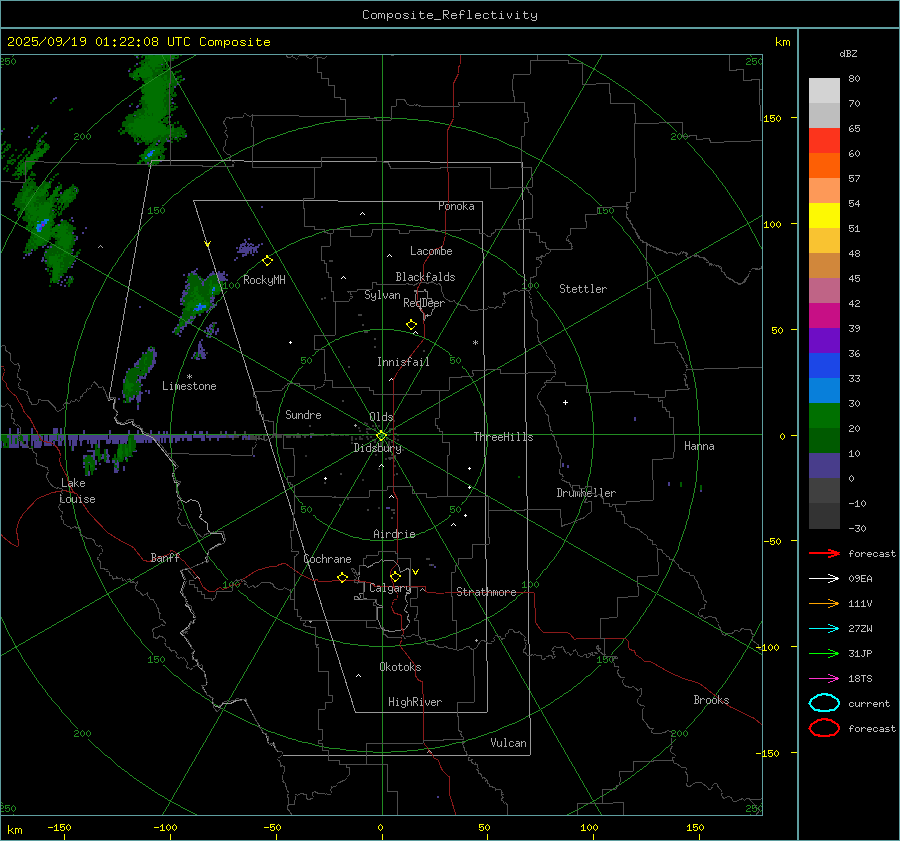The width and height of the screenshot is (900, 841).
Task: Select the Drumheller label on map
Action: tap(586, 493)
